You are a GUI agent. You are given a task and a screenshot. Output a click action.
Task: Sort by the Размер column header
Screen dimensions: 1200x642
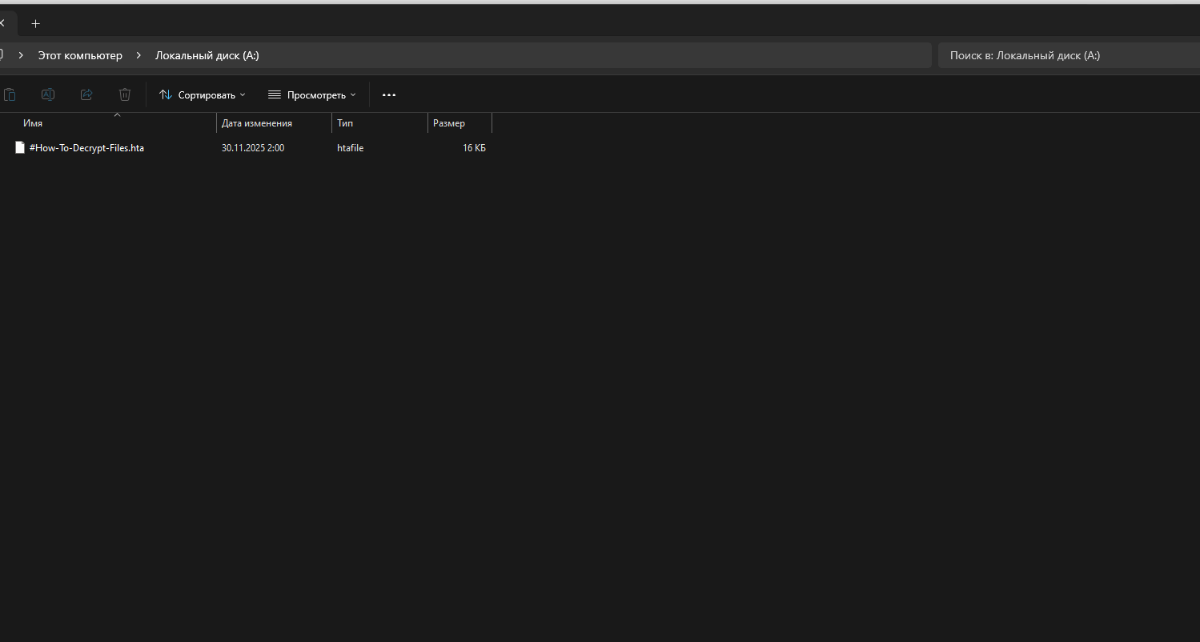click(460, 123)
